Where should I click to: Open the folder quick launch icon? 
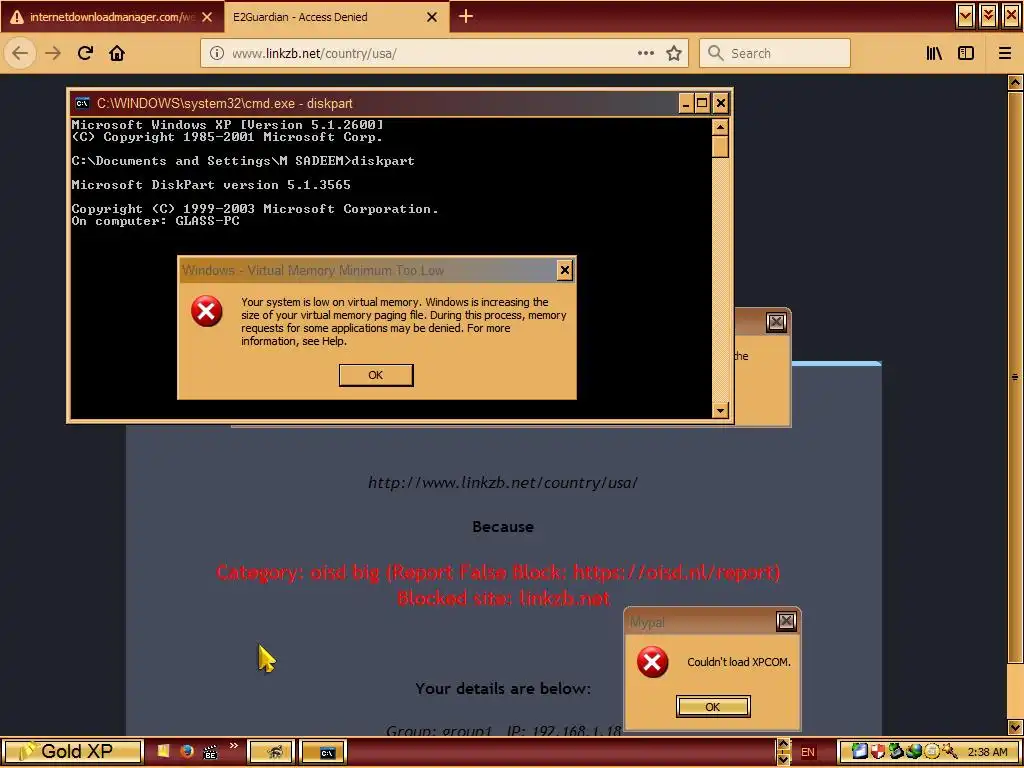point(163,752)
